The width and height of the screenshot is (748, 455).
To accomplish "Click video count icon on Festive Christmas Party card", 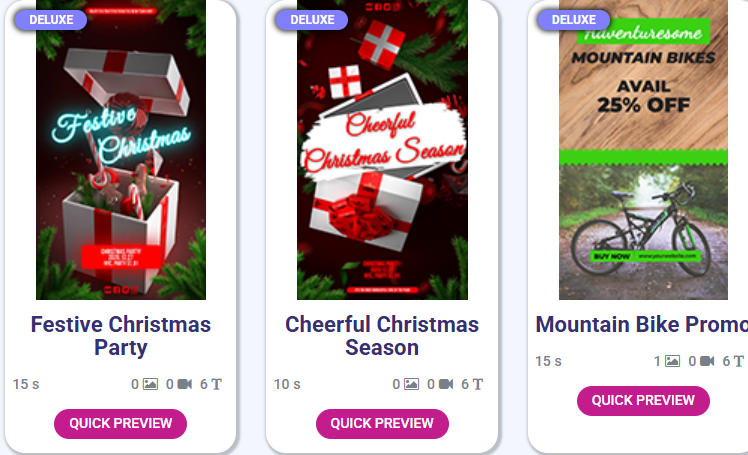I will click(185, 384).
